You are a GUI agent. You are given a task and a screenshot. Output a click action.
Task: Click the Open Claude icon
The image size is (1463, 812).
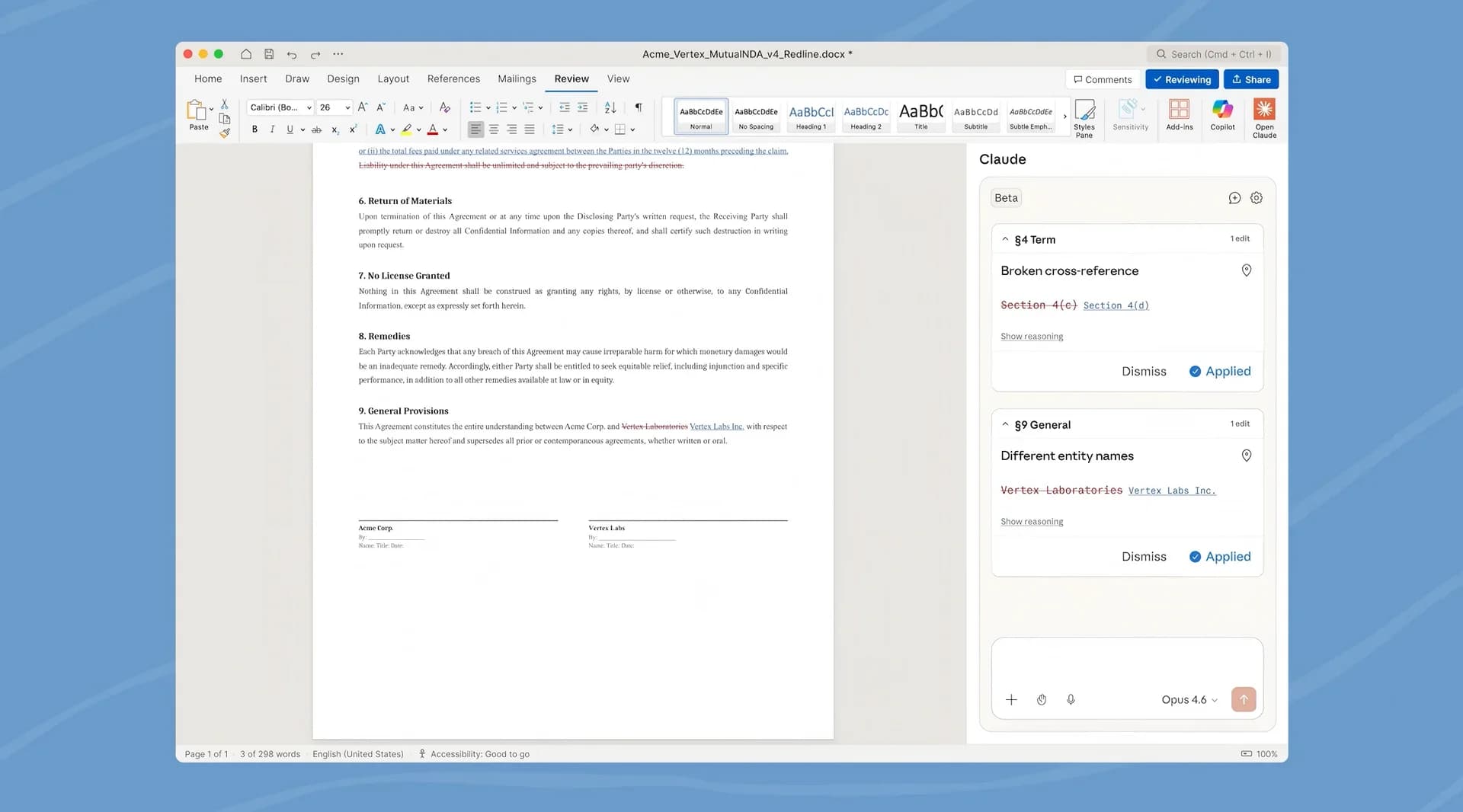point(1264,116)
